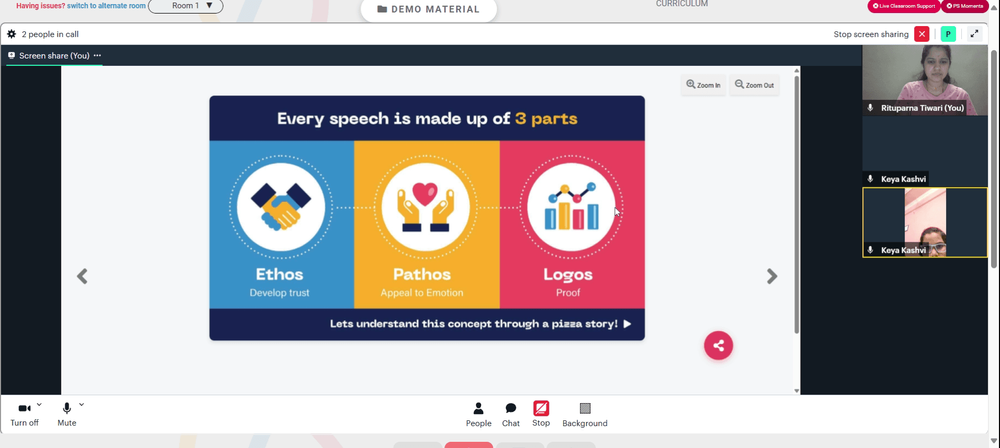Image resolution: width=1000 pixels, height=448 pixels.
Task: Click PS Moments button
Action: [964, 6]
